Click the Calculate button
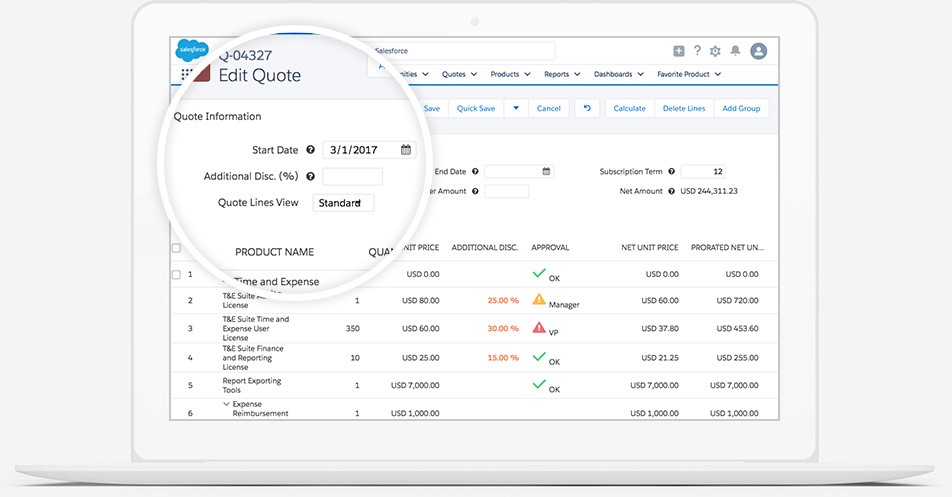This screenshot has width=952, height=497. (630, 108)
